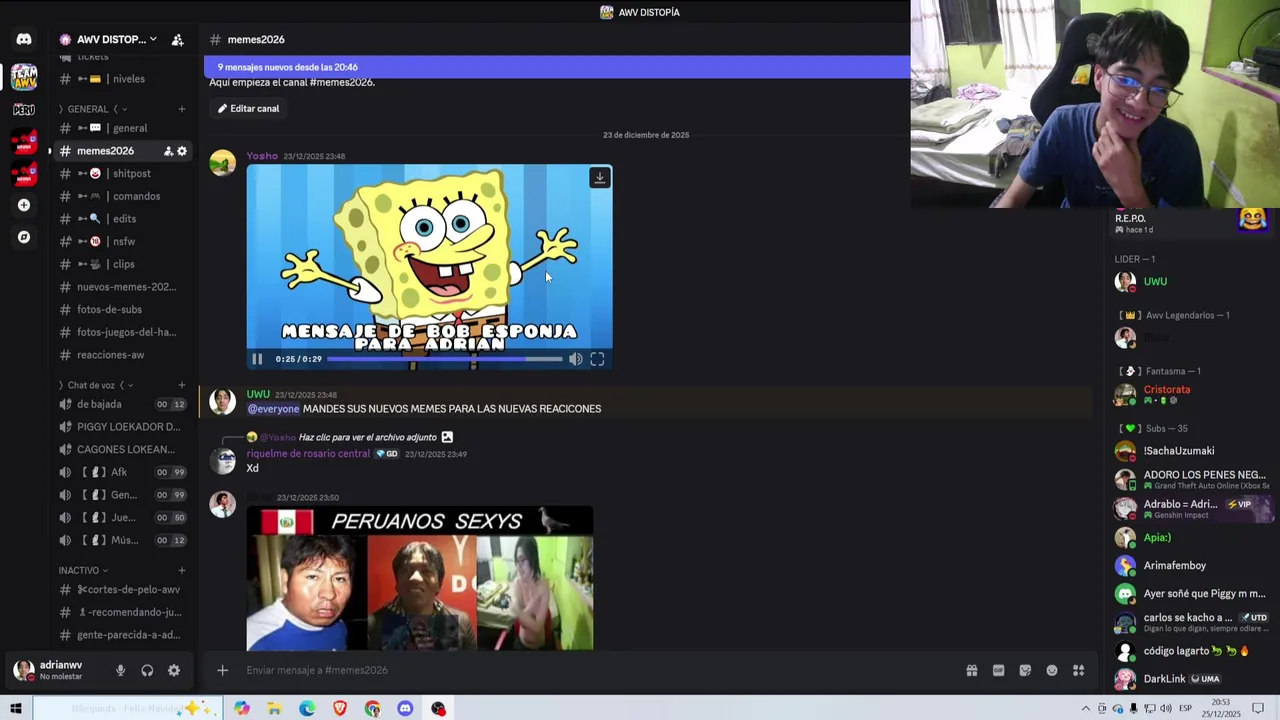Screen dimensions: 1280x720
Task: Mute the SpongeBob video volume
Action: (x=576, y=359)
